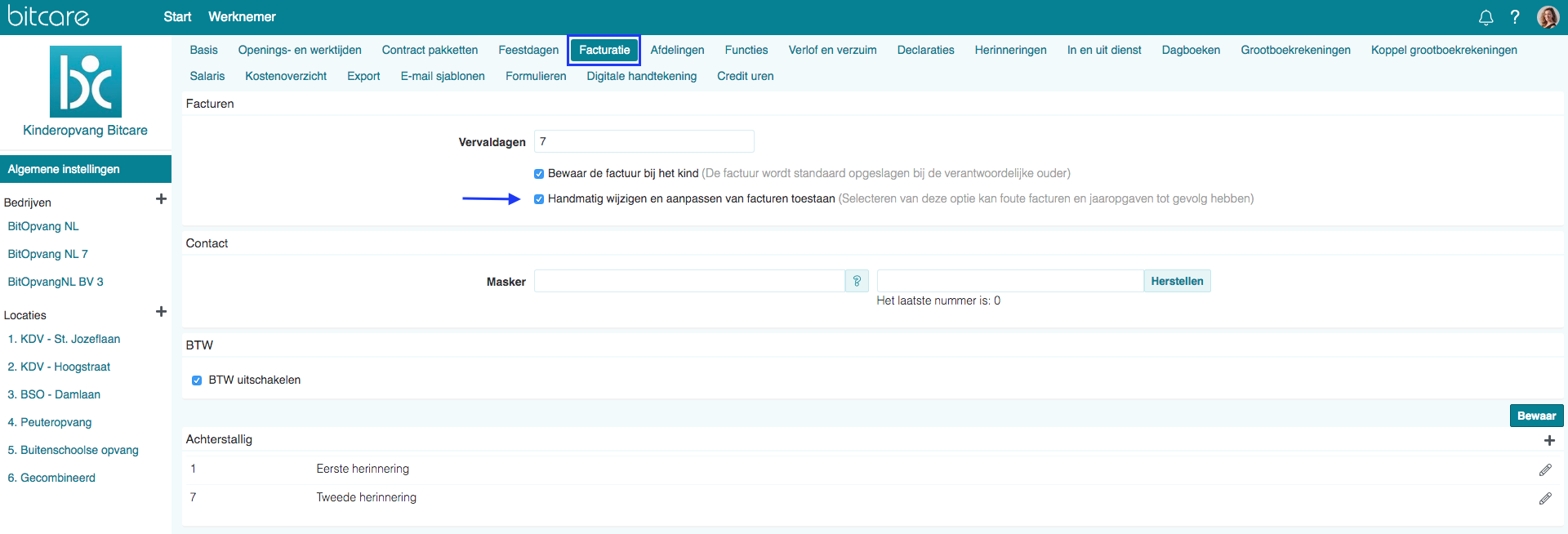
Task: Toggle Bewaar de factuur bij het kind
Action: pyautogui.click(x=539, y=174)
